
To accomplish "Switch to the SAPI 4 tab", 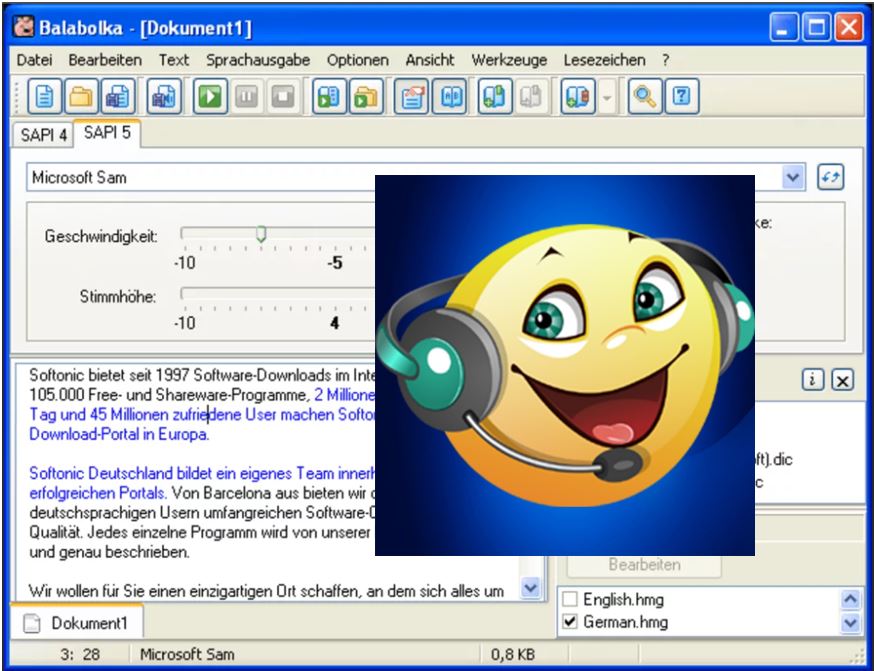I will point(43,135).
